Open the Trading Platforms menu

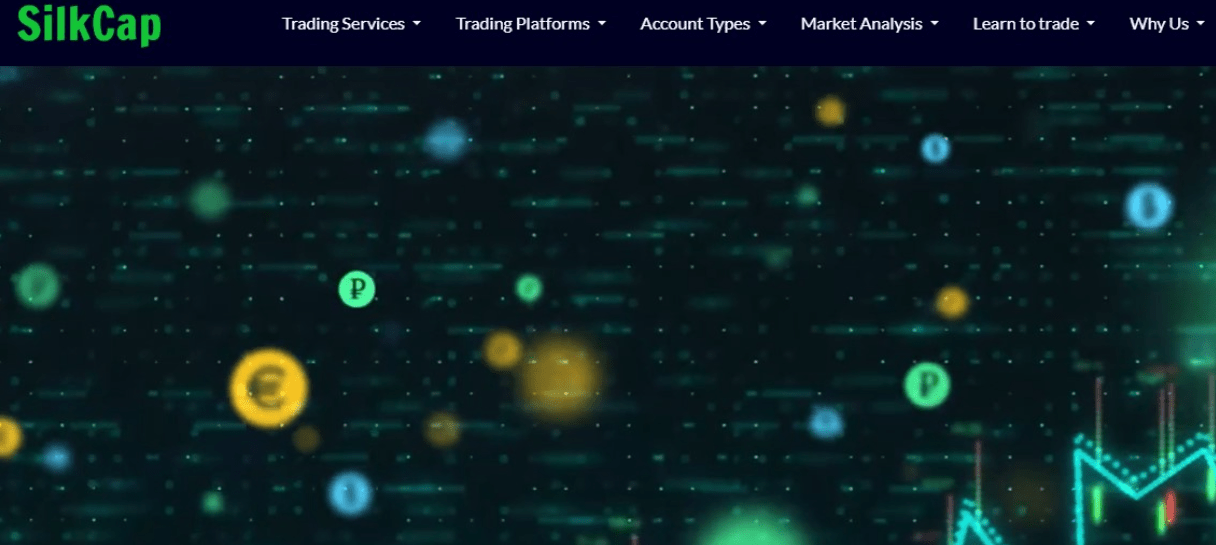pyautogui.click(x=531, y=24)
